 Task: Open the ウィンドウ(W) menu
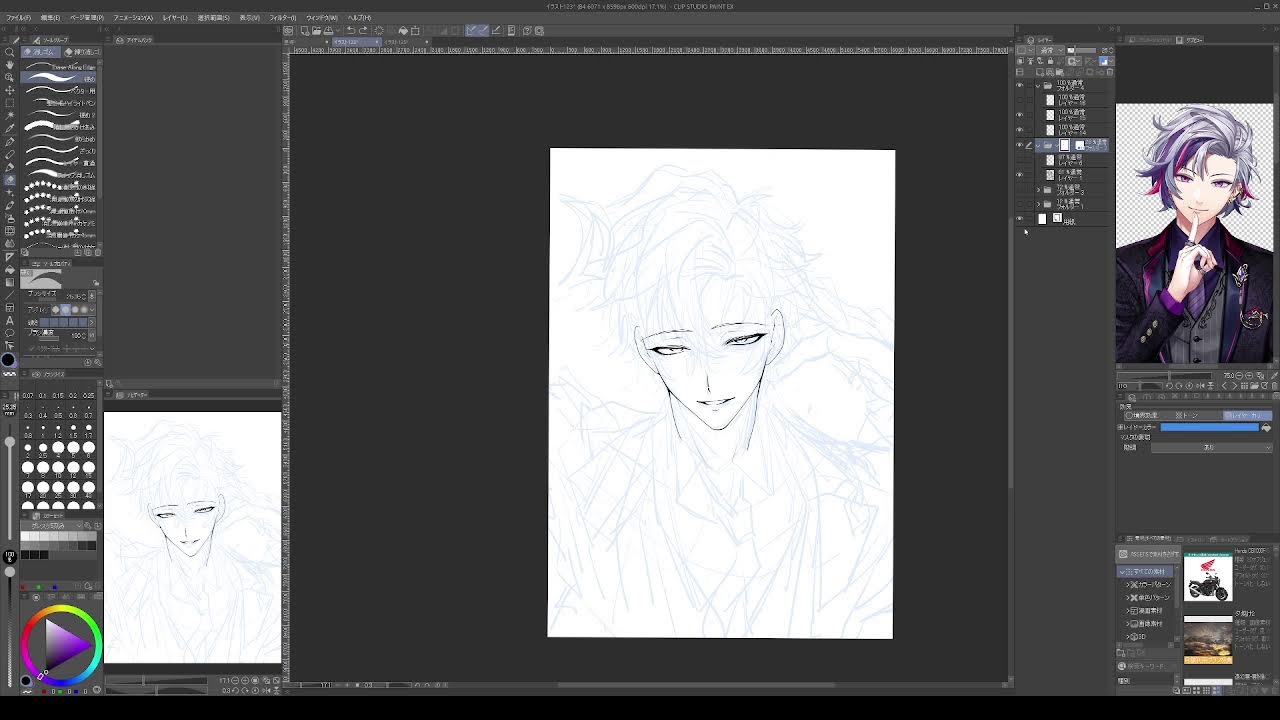coord(321,18)
